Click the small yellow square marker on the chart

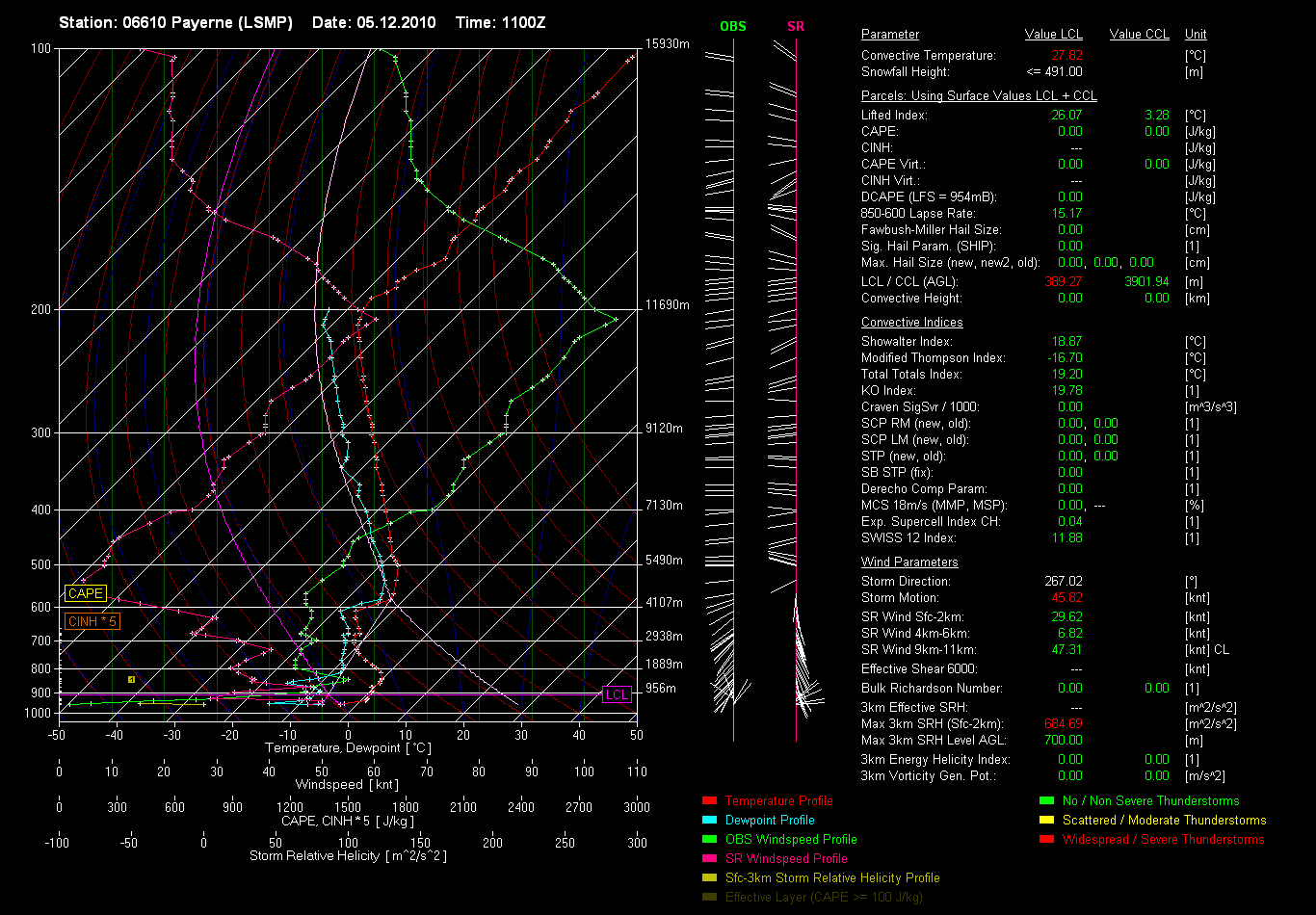(131, 680)
